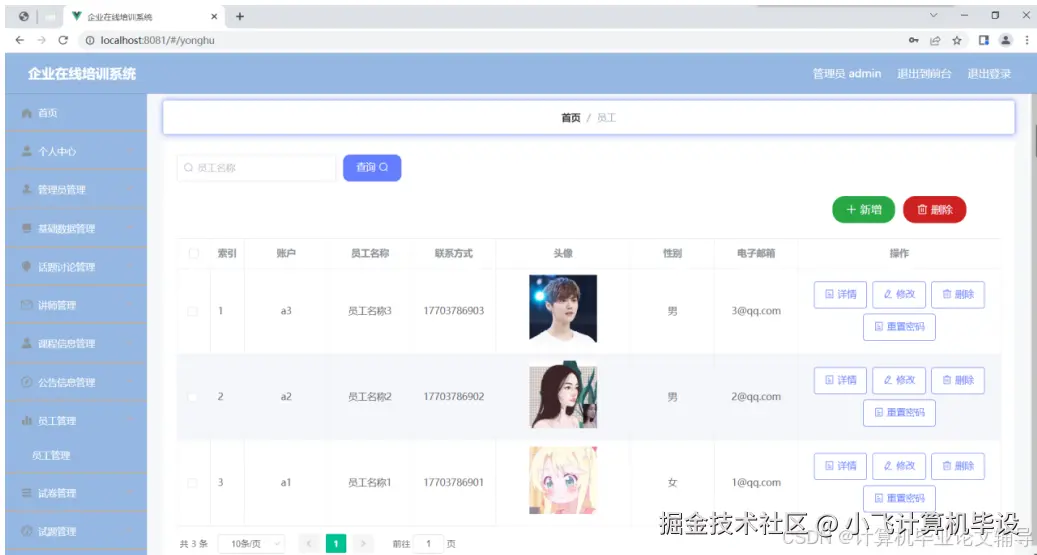
Task: Click the bar chart icon beside 员工管理
Action: click(26, 421)
